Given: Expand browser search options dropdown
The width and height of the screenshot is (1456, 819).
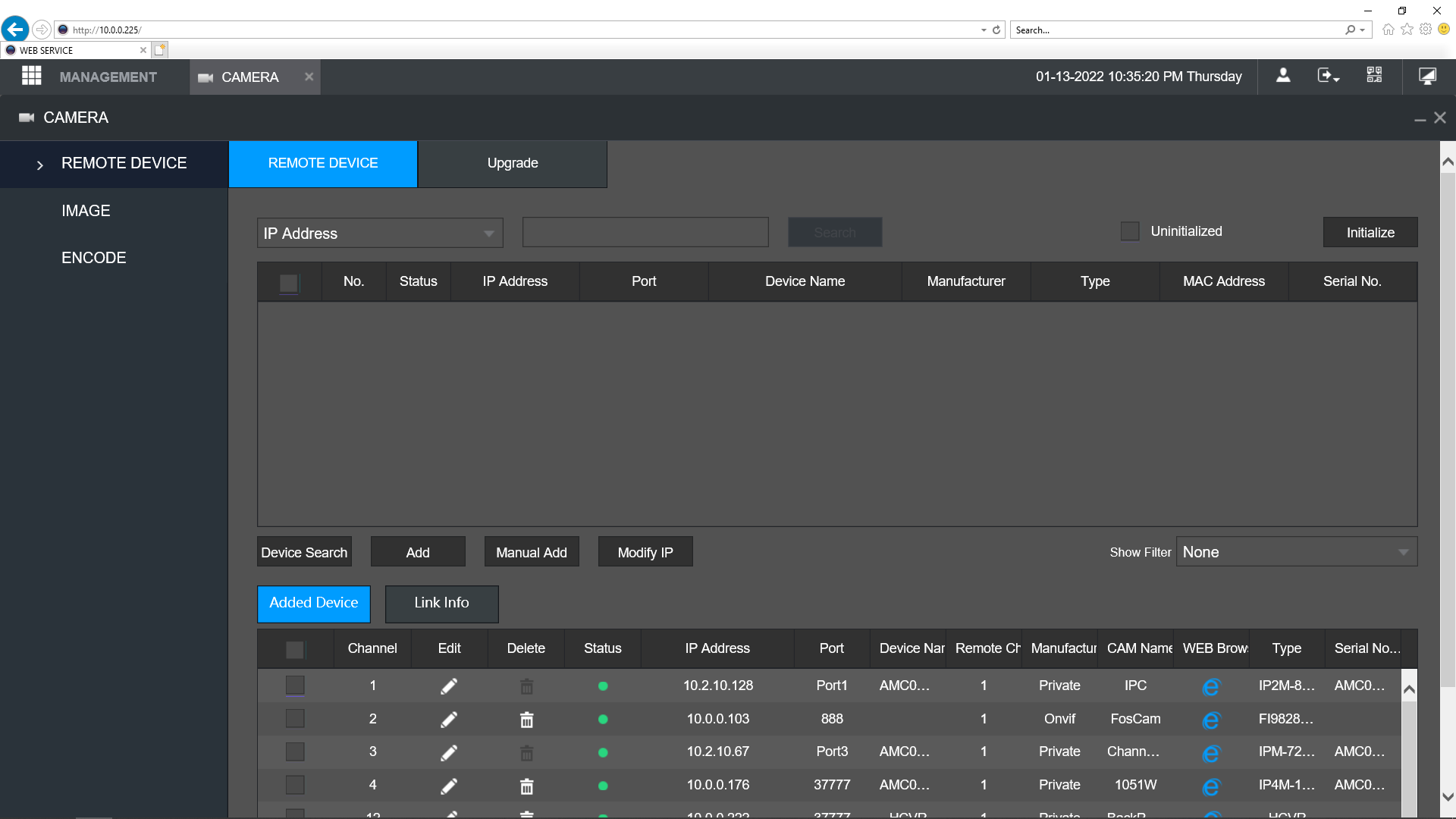Looking at the screenshot, I should 1363,30.
